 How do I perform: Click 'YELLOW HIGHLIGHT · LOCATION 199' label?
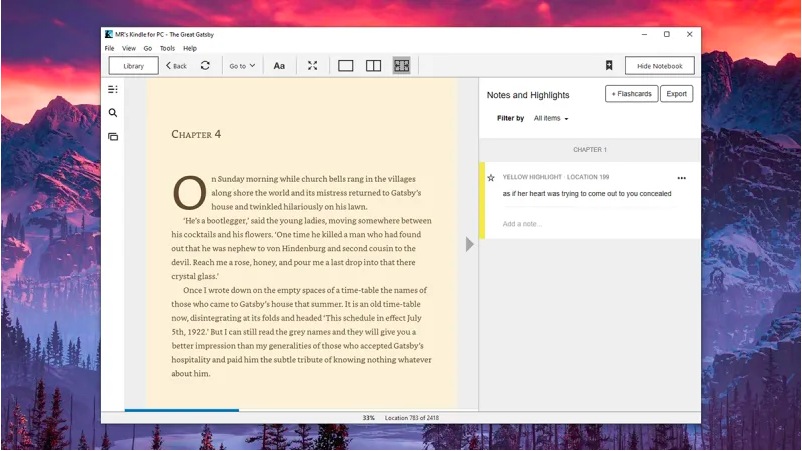click(555, 177)
